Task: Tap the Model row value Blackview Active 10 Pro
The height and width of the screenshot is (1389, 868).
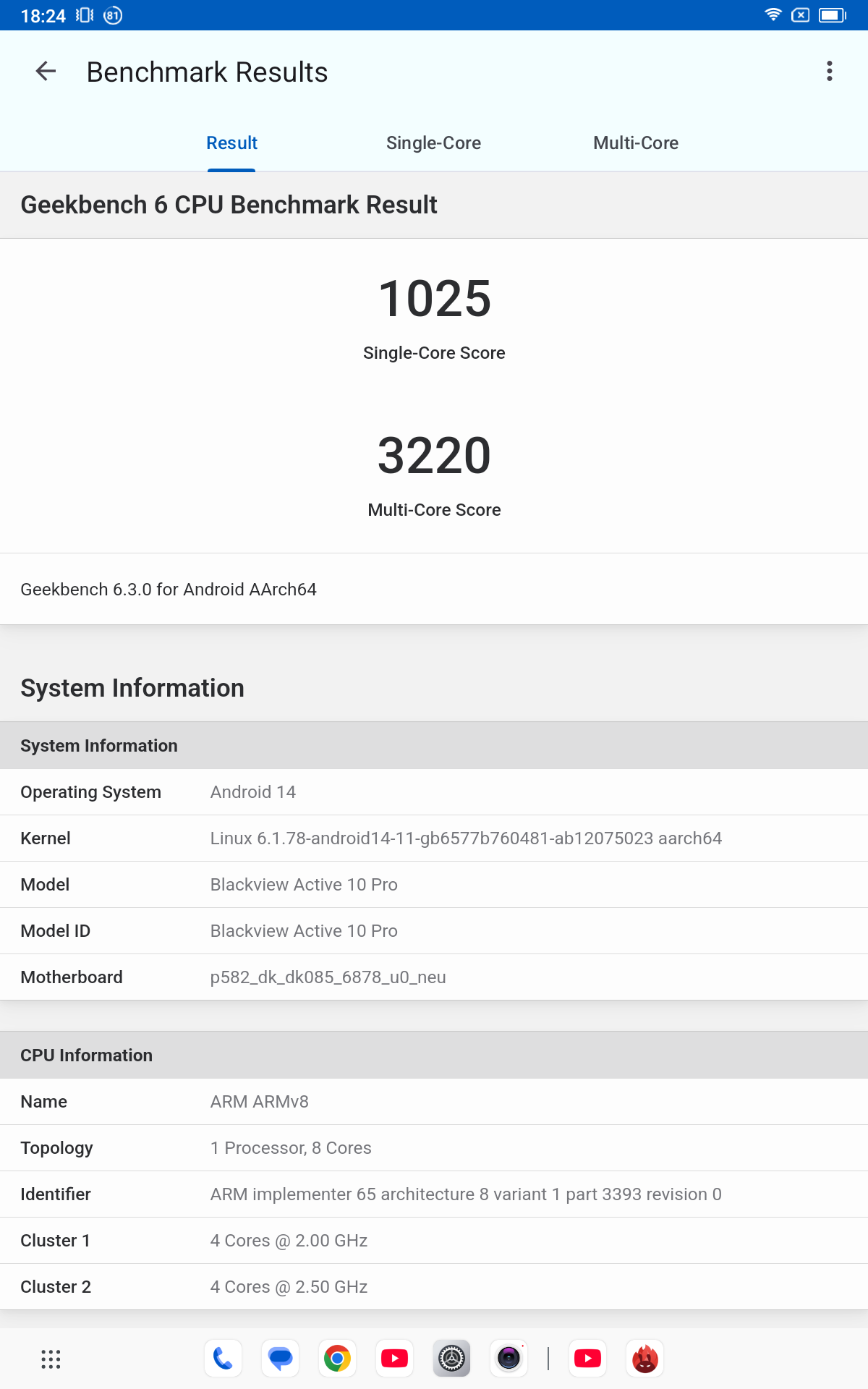Action: (x=304, y=885)
